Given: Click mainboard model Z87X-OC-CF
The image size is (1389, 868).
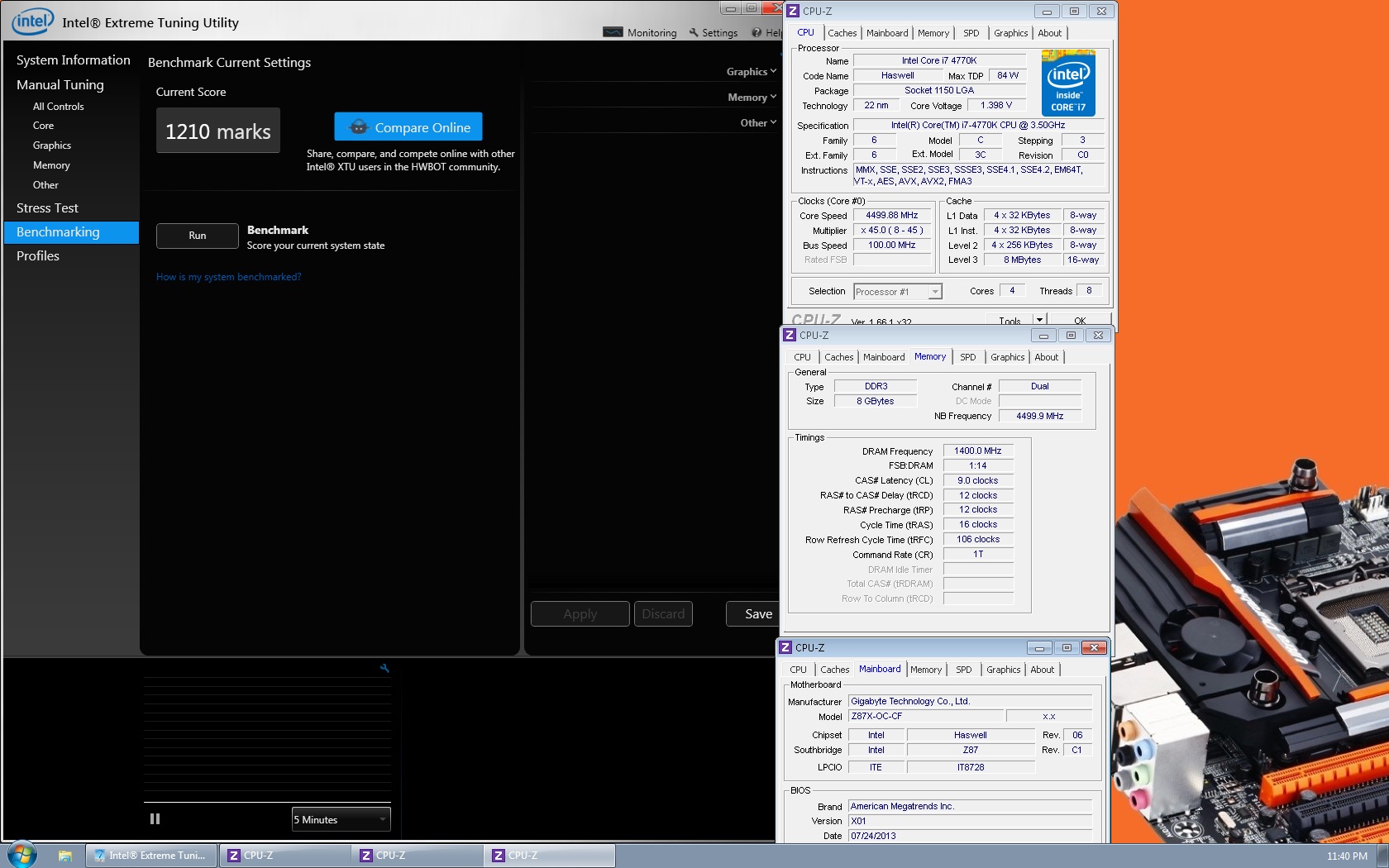Looking at the screenshot, I should click(x=924, y=716).
